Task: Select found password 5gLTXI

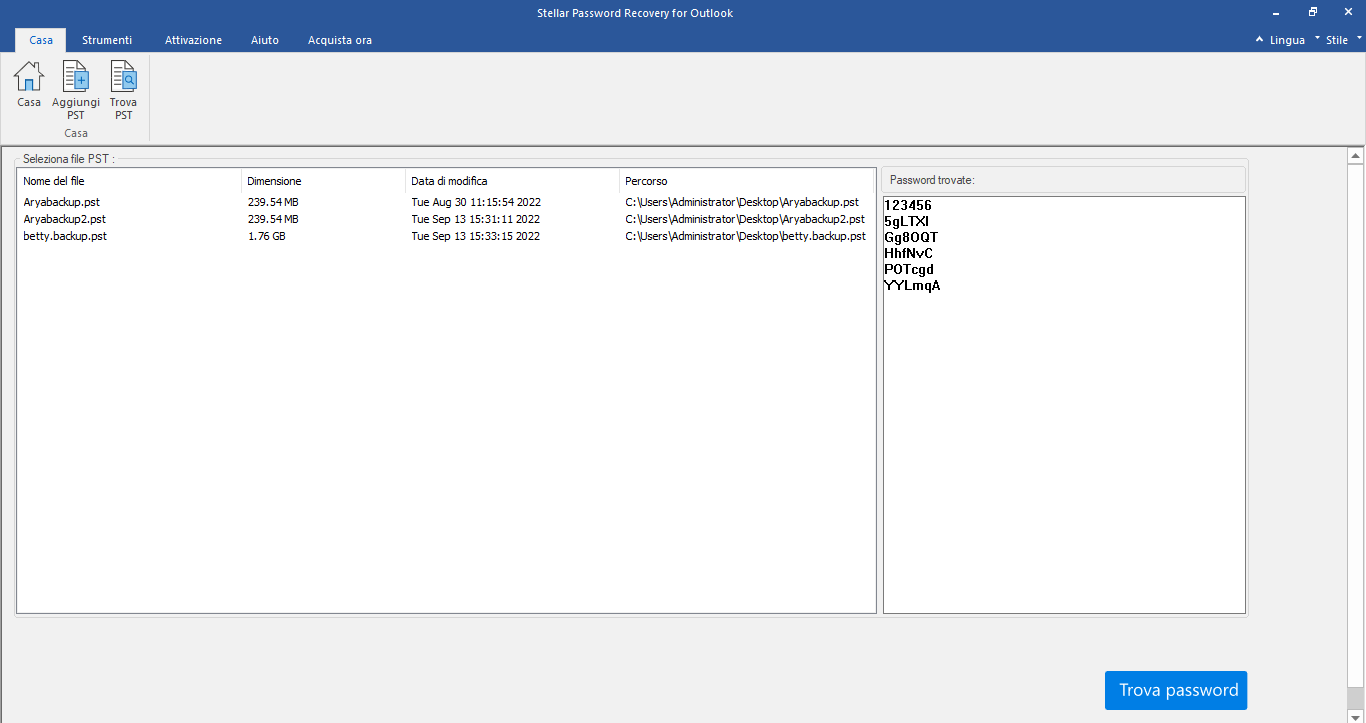Action: 907,221
